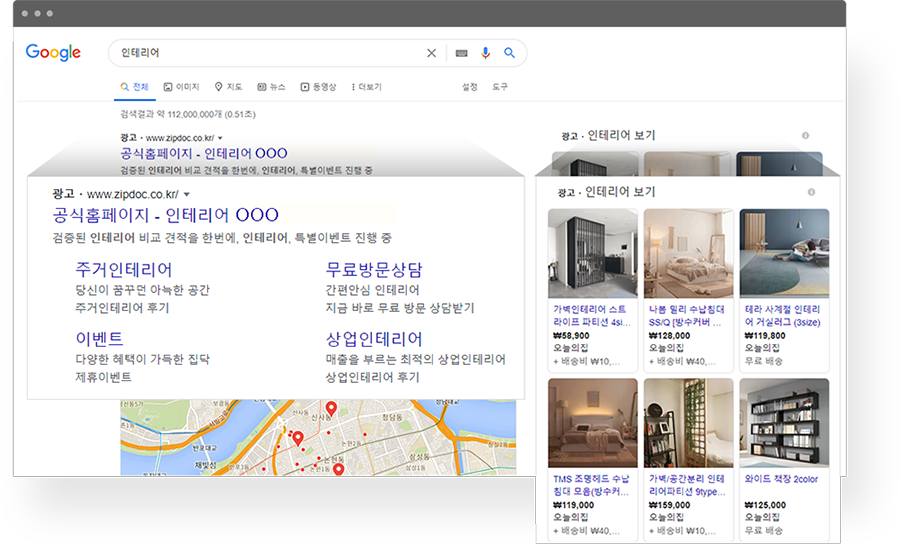
Task: Open the 이벤트 sitelink
Action: (99, 338)
